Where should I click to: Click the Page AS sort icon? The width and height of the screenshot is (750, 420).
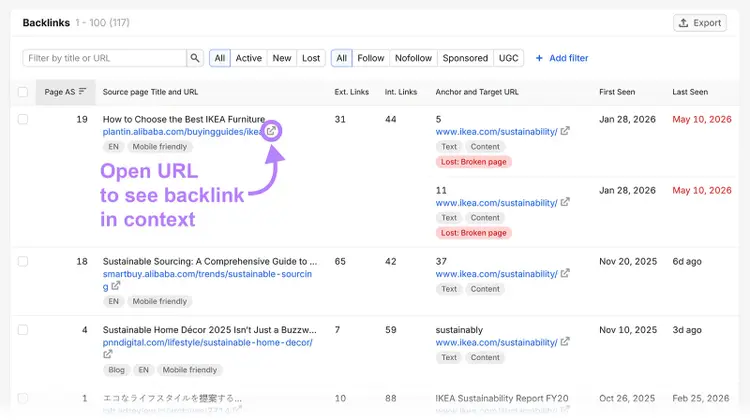click(x=82, y=91)
